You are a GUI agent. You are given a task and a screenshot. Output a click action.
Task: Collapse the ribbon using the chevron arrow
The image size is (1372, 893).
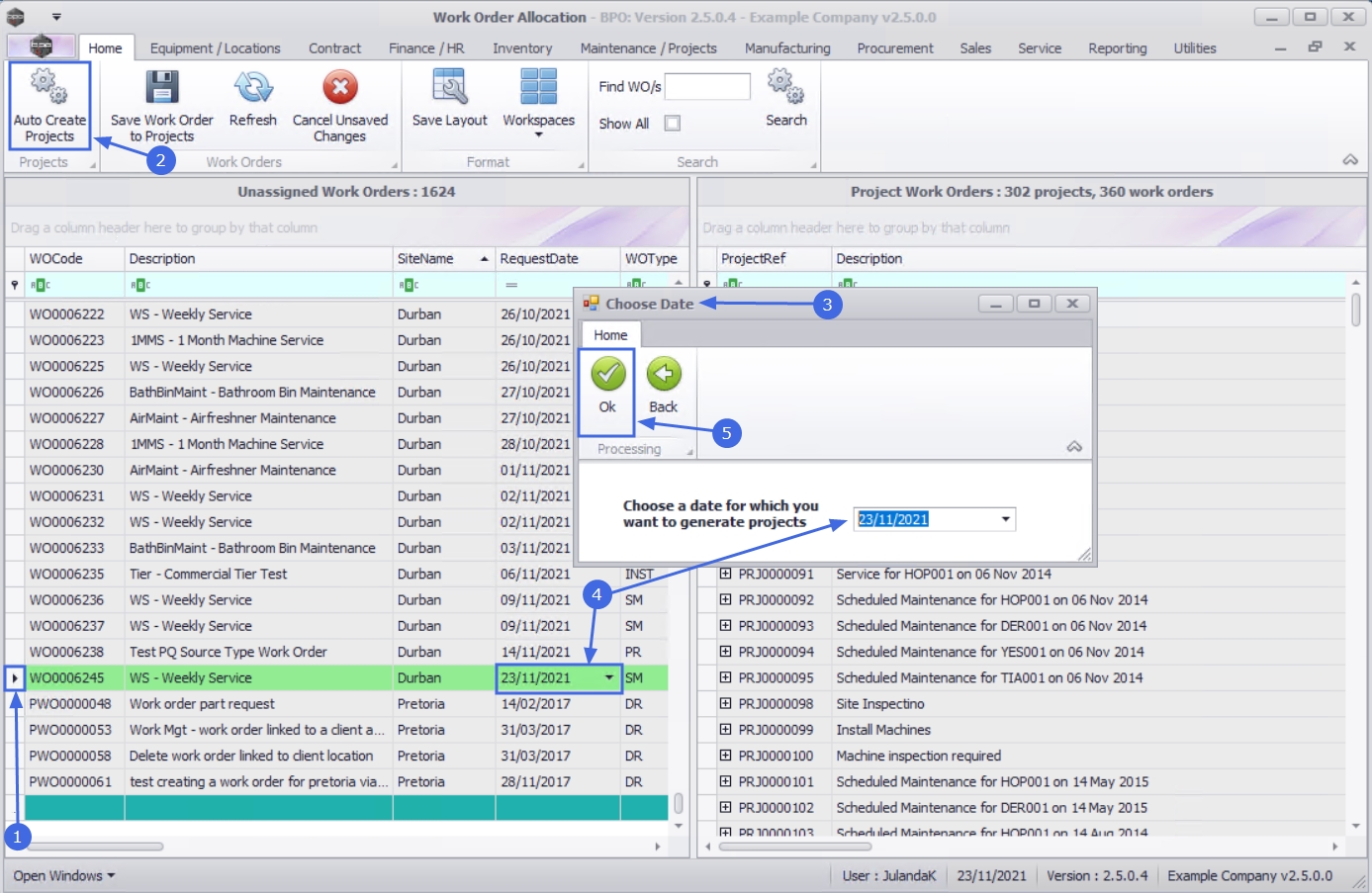[x=1349, y=160]
